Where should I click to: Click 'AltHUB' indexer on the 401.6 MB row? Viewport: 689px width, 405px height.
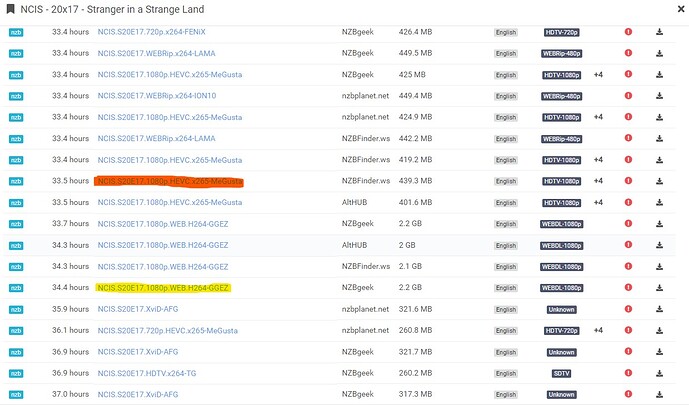tap(354, 202)
